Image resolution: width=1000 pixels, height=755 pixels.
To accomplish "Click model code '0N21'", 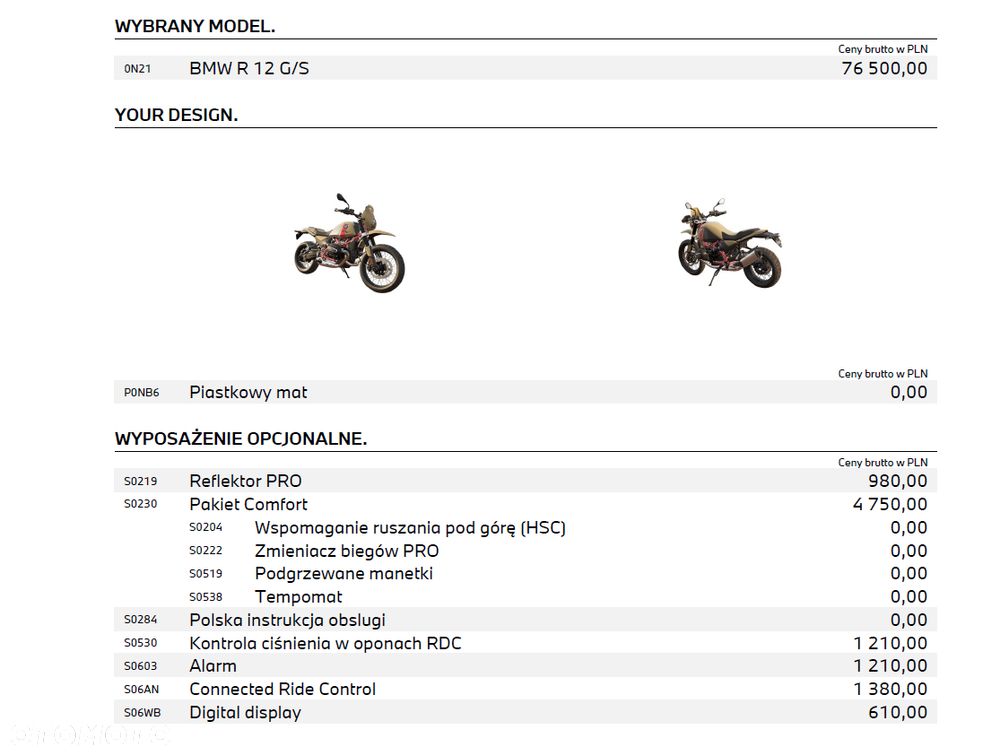I will pos(137,69).
